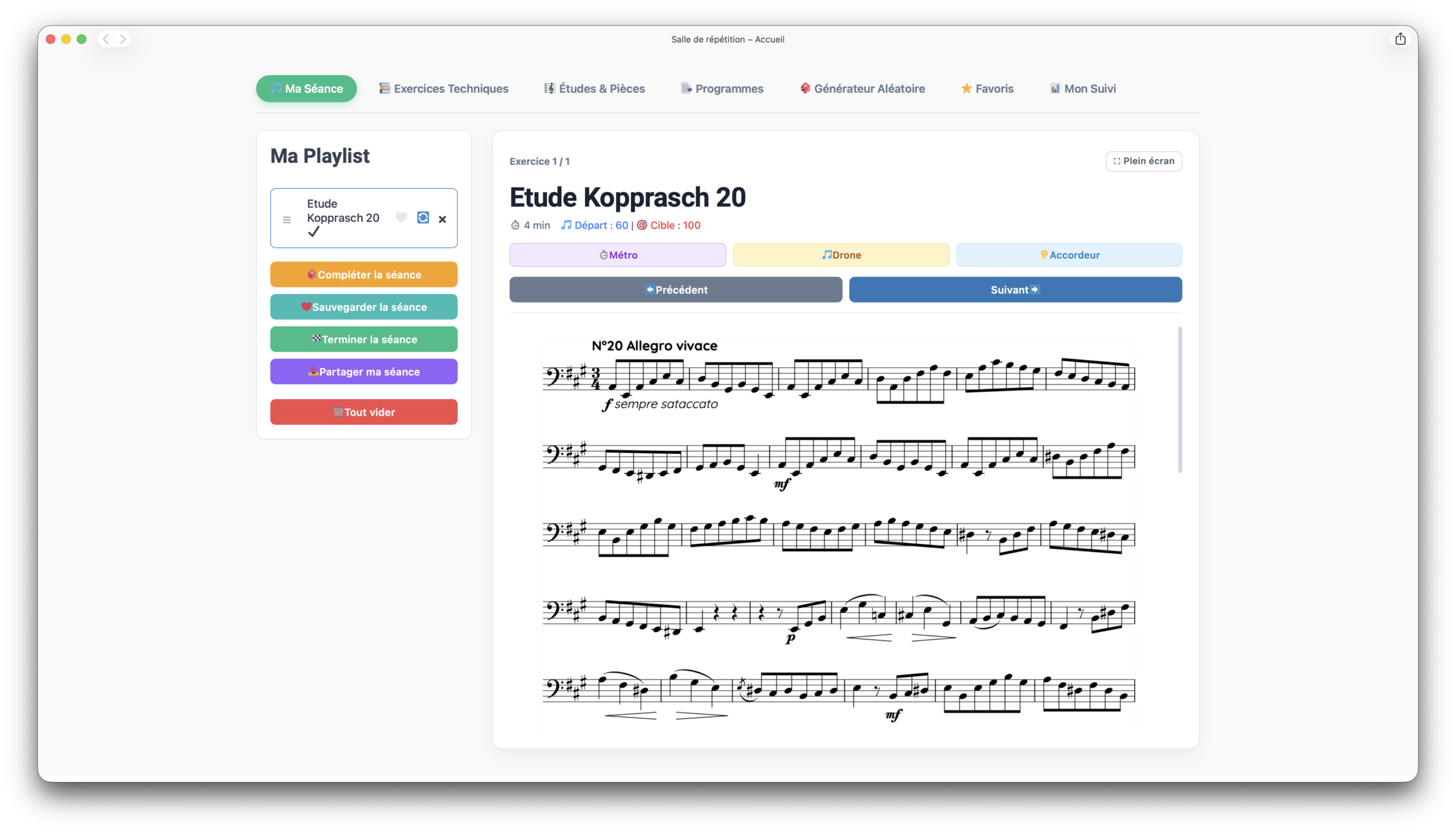Click Tout vider to clear playlist
This screenshot has width=1456, height=832.
click(x=363, y=412)
